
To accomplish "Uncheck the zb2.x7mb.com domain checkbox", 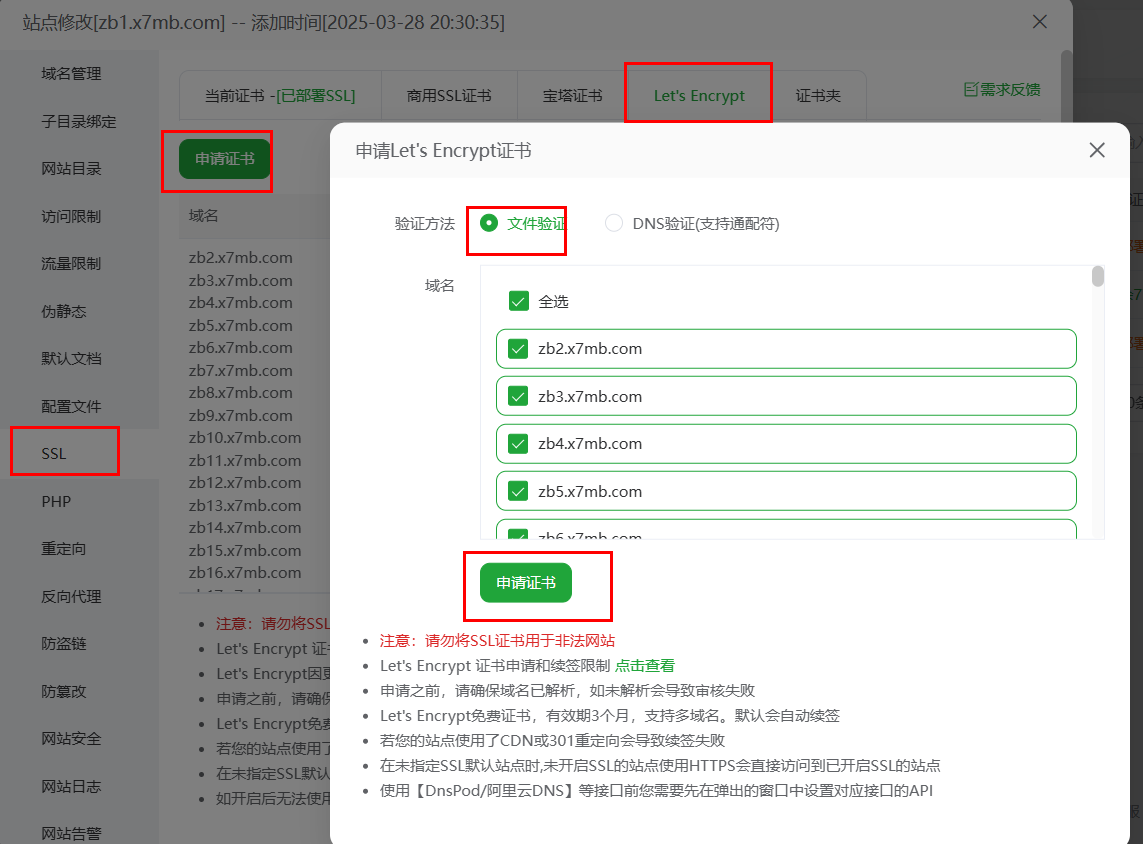I will [518, 349].
